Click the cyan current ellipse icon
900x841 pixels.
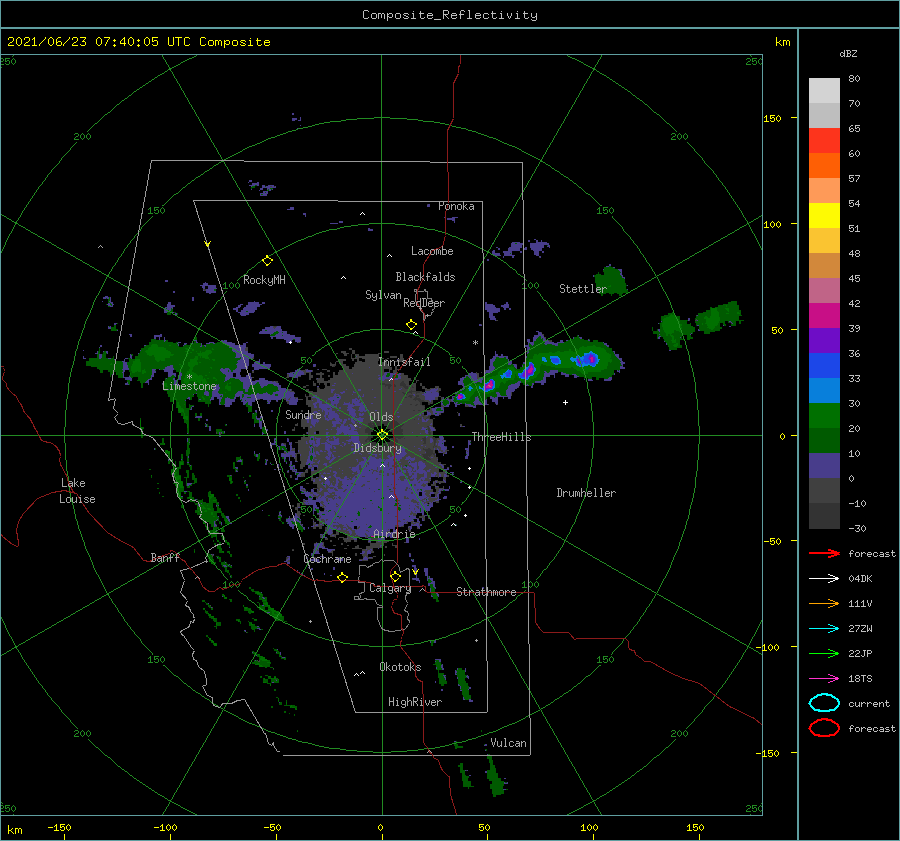[x=824, y=703]
